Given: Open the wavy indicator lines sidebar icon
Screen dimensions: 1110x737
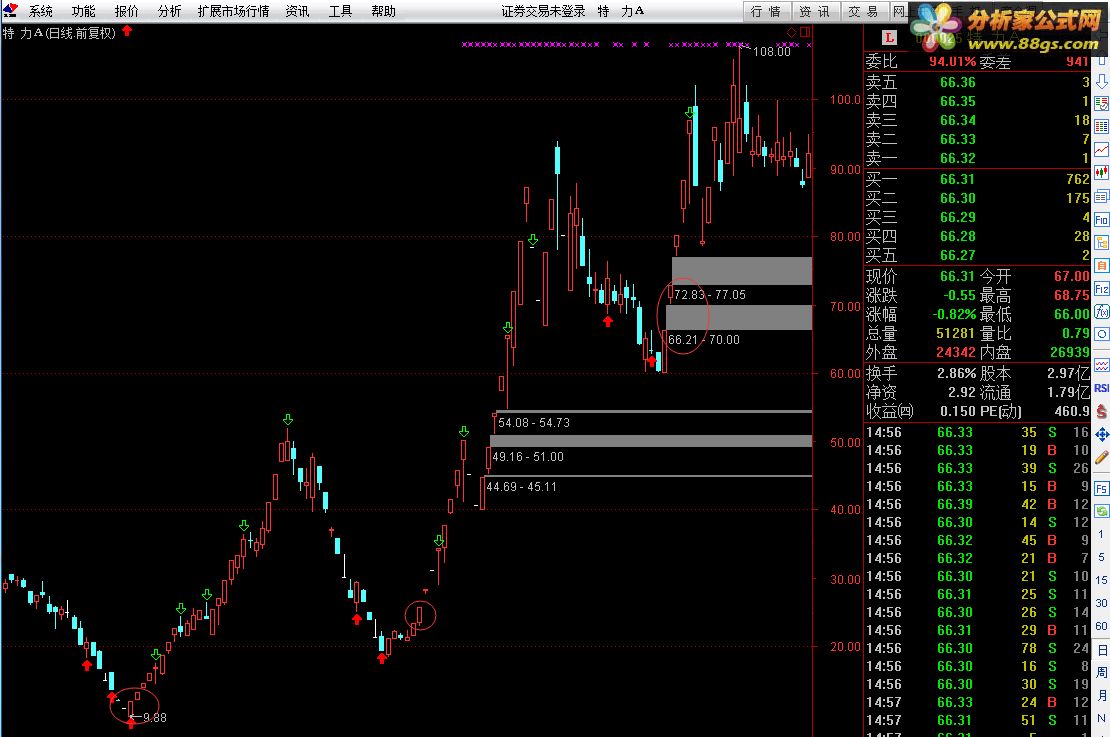Looking at the screenshot, I should coord(1102,365).
